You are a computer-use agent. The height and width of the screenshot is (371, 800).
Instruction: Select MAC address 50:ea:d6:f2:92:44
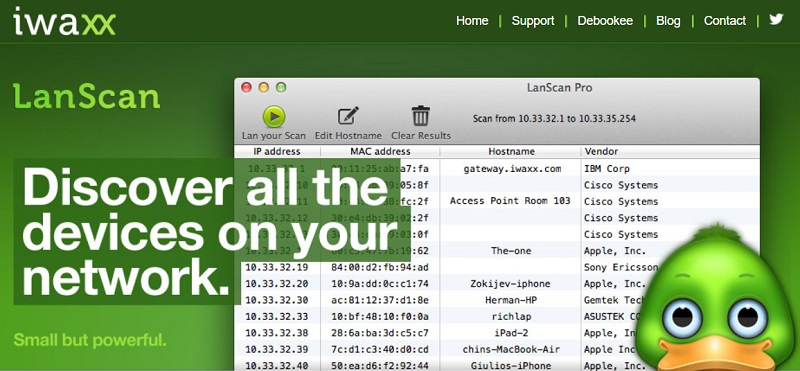[380, 365]
